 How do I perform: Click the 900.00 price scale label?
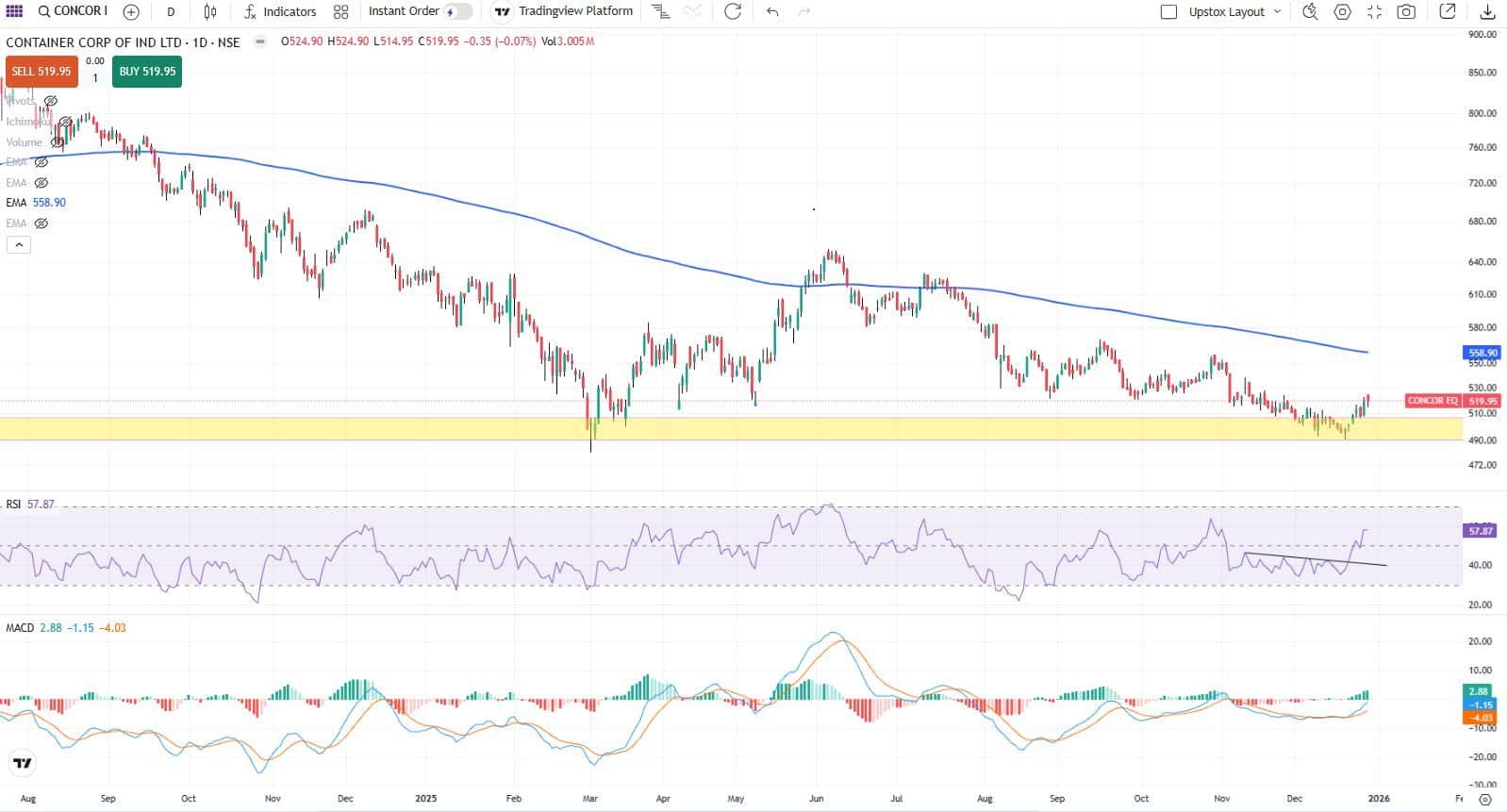click(x=1482, y=35)
